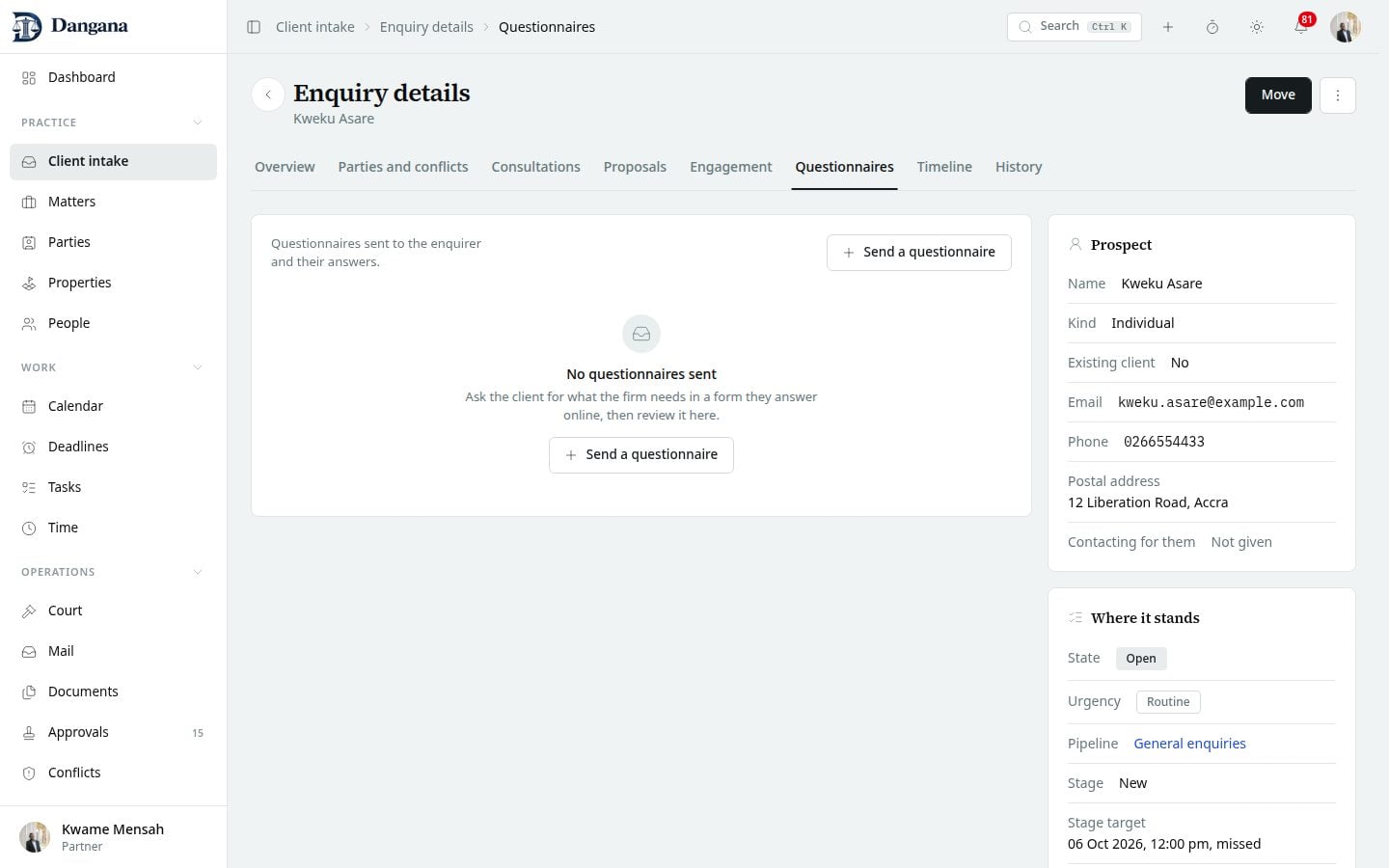
Task: Go to Parties in the sidebar
Action: pos(113,242)
